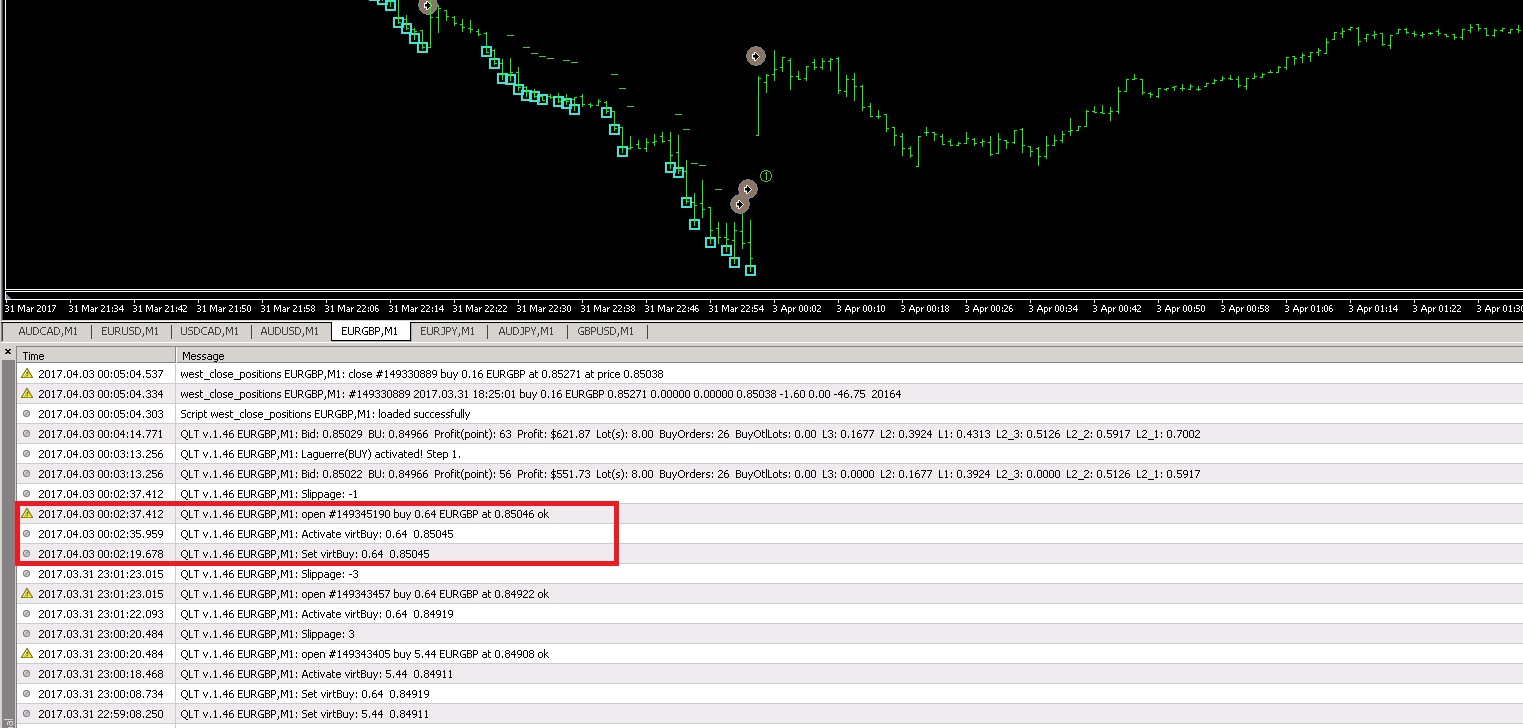Click timestamp 2017.03.31 23:01:22.093
1523x728 pixels.
[x=100, y=614]
